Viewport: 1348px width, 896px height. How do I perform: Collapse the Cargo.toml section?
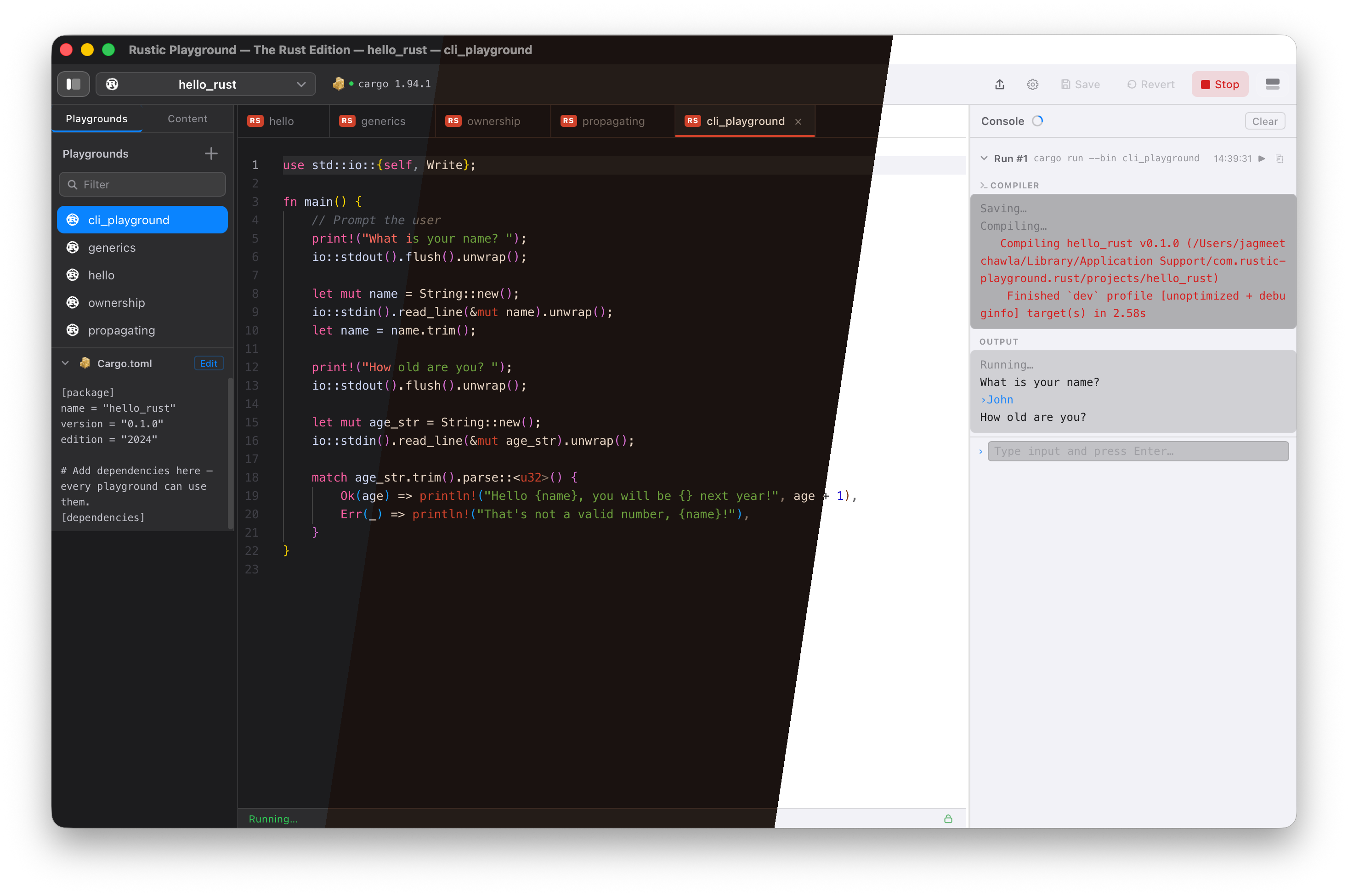tap(65, 363)
